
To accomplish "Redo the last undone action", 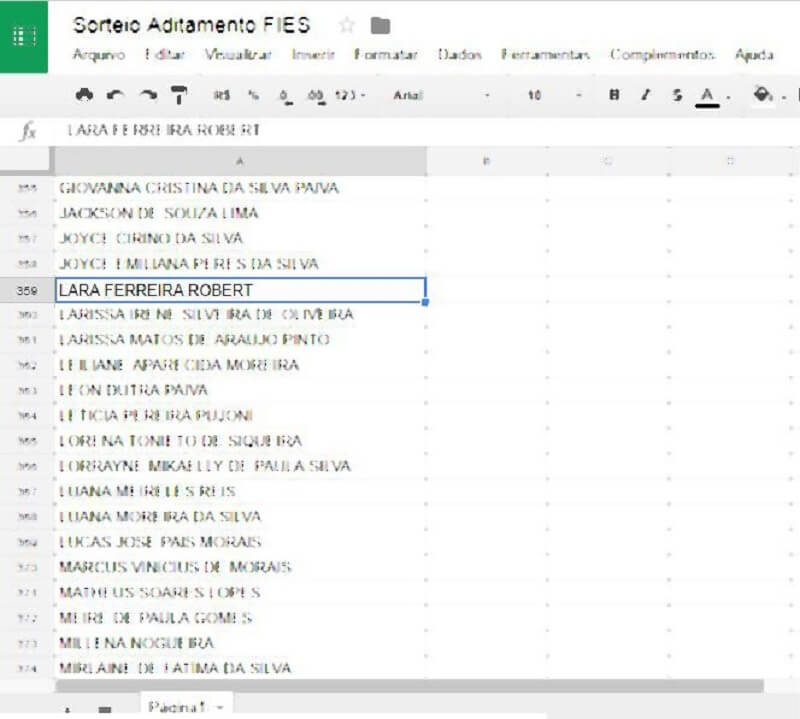I will click(148, 95).
